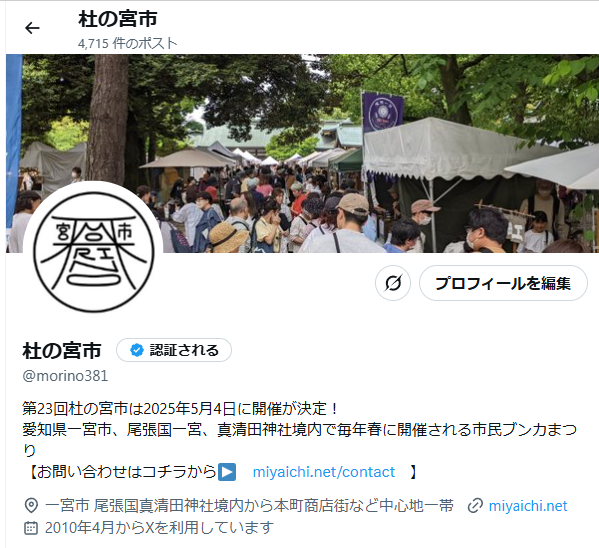Image resolution: width=599 pixels, height=548 pixels.
Task: Click the Grok circular icon button
Action: [393, 283]
